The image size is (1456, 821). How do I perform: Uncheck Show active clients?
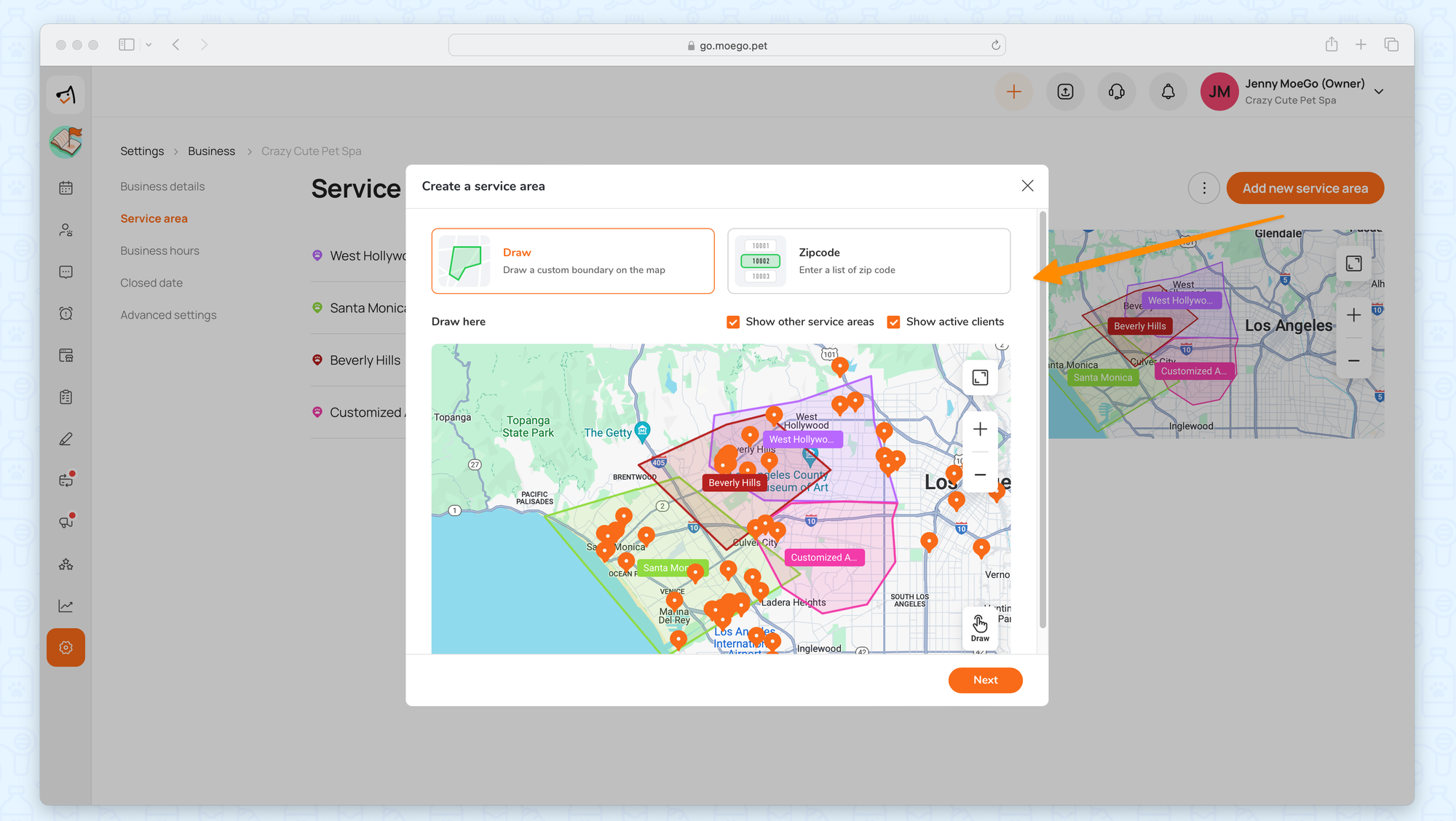tap(893, 322)
